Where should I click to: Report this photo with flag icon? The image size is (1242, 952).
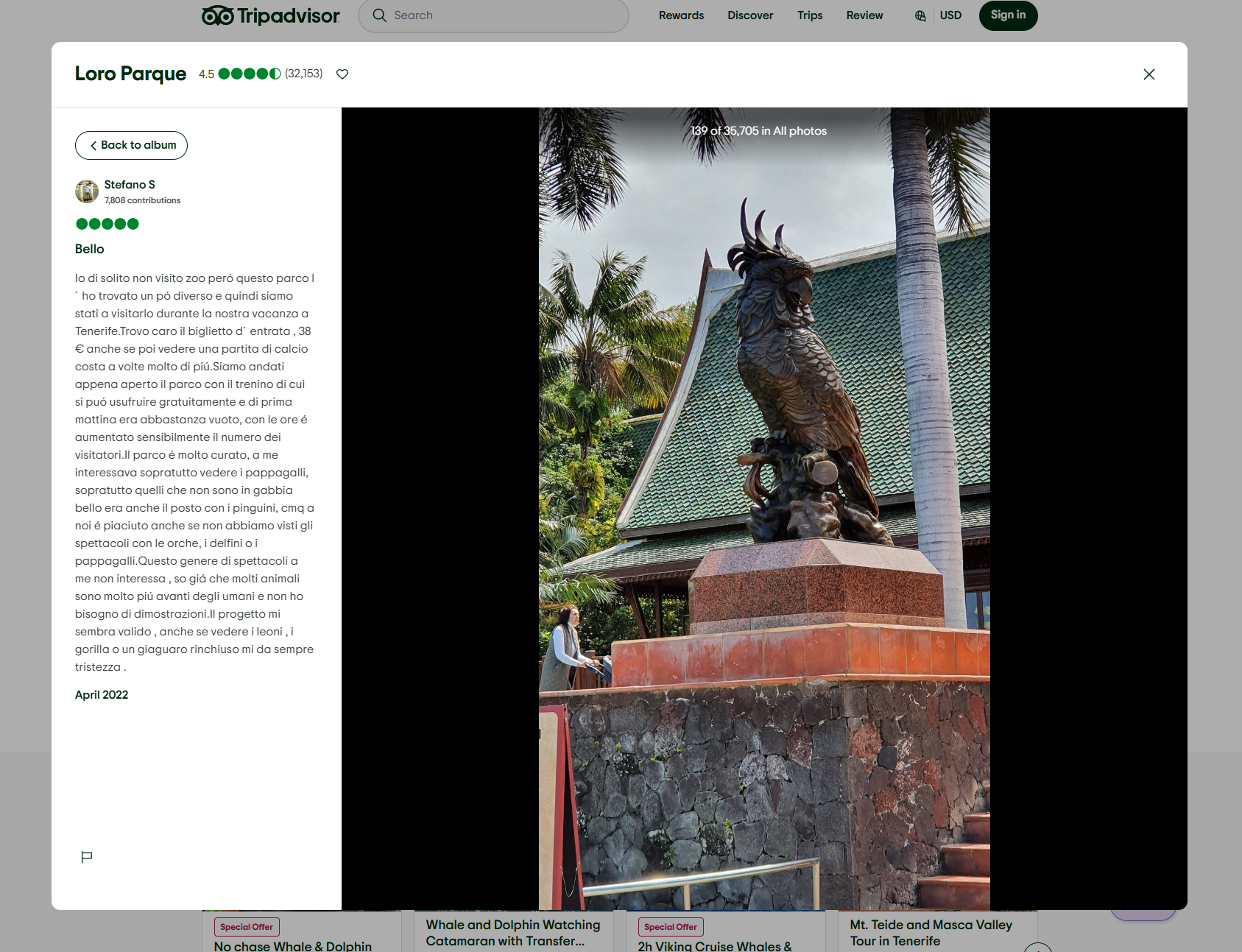pos(87,856)
